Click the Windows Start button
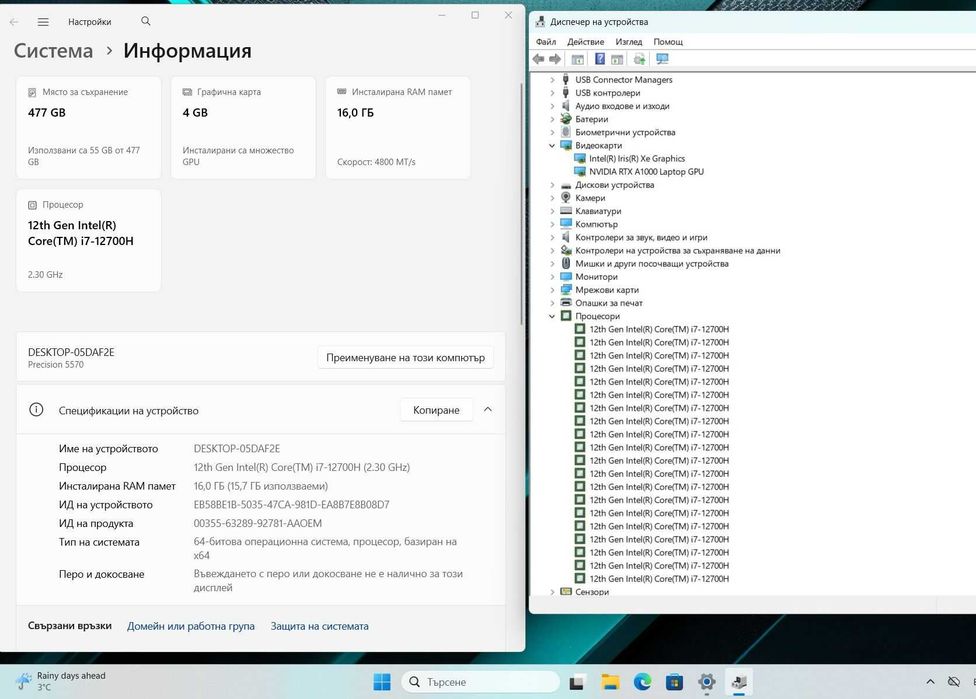Image resolution: width=976 pixels, height=699 pixels. click(382, 682)
